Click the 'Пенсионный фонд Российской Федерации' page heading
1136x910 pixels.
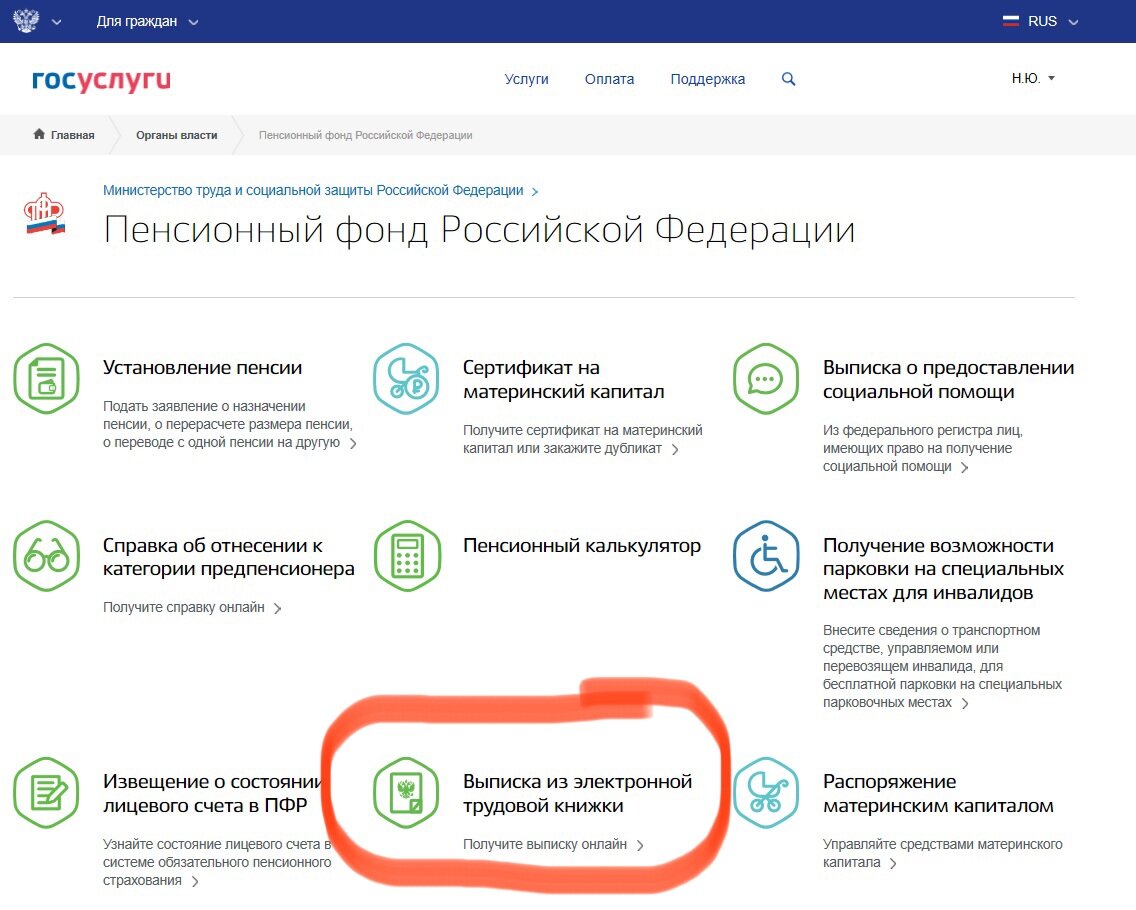[479, 230]
